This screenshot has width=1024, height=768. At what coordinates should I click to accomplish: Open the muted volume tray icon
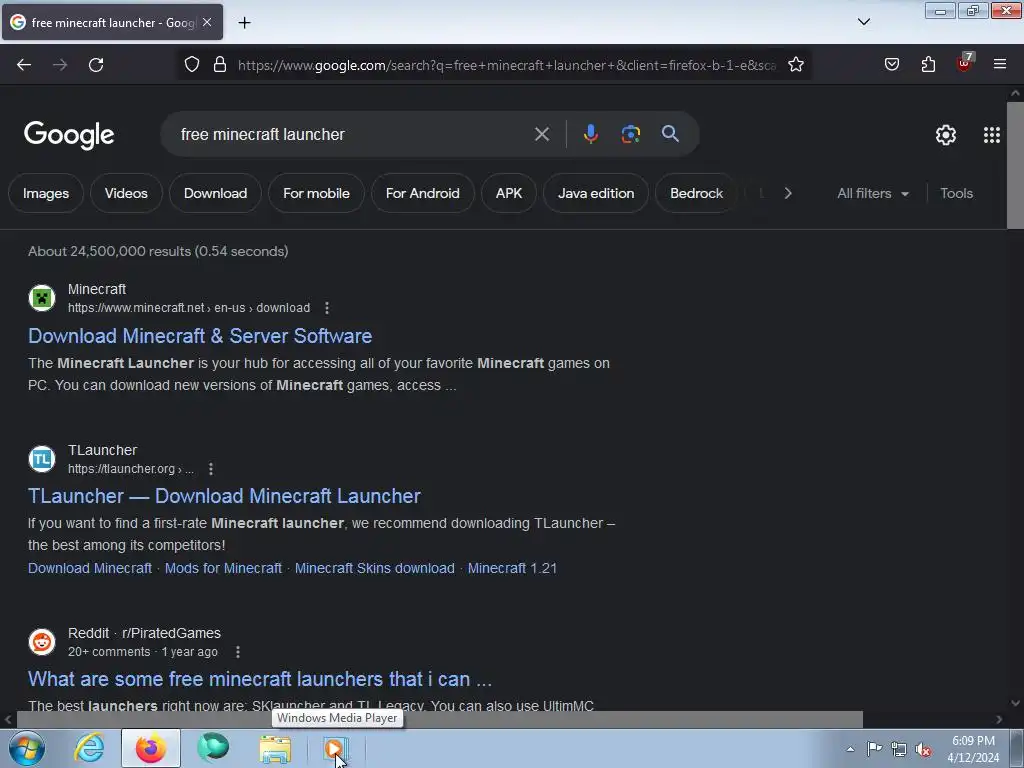coord(923,749)
